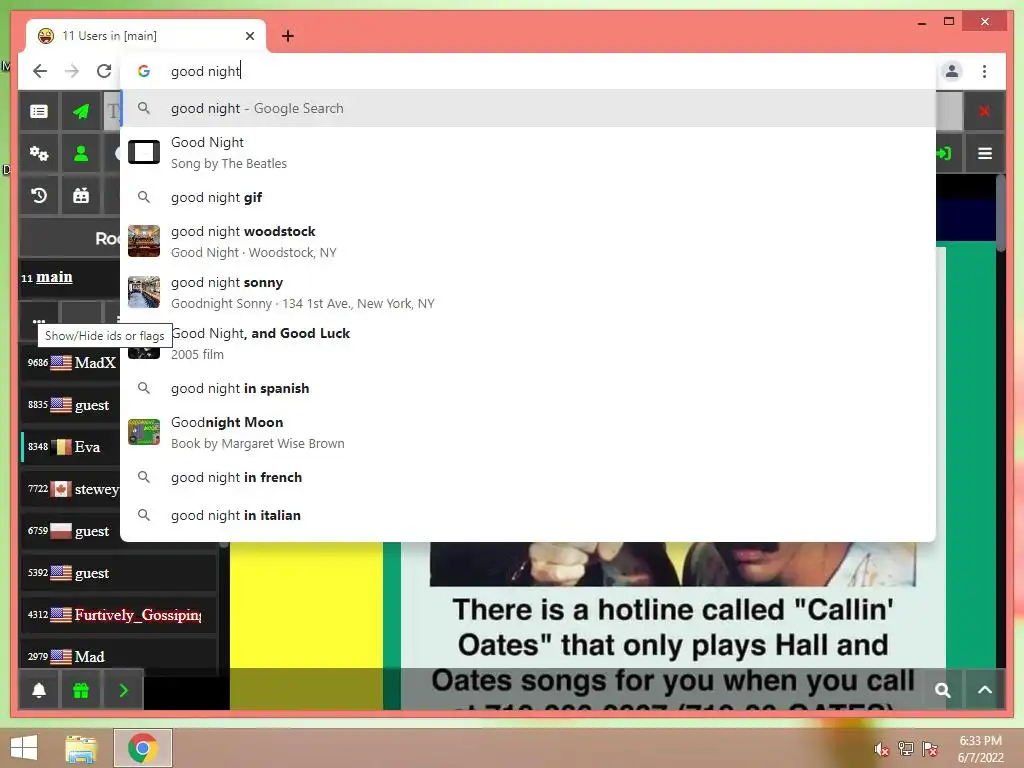The height and width of the screenshot is (768, 1024).
Task: Open the chat hamburger menu
Action: pyautogui.click(x=985, y=153)
